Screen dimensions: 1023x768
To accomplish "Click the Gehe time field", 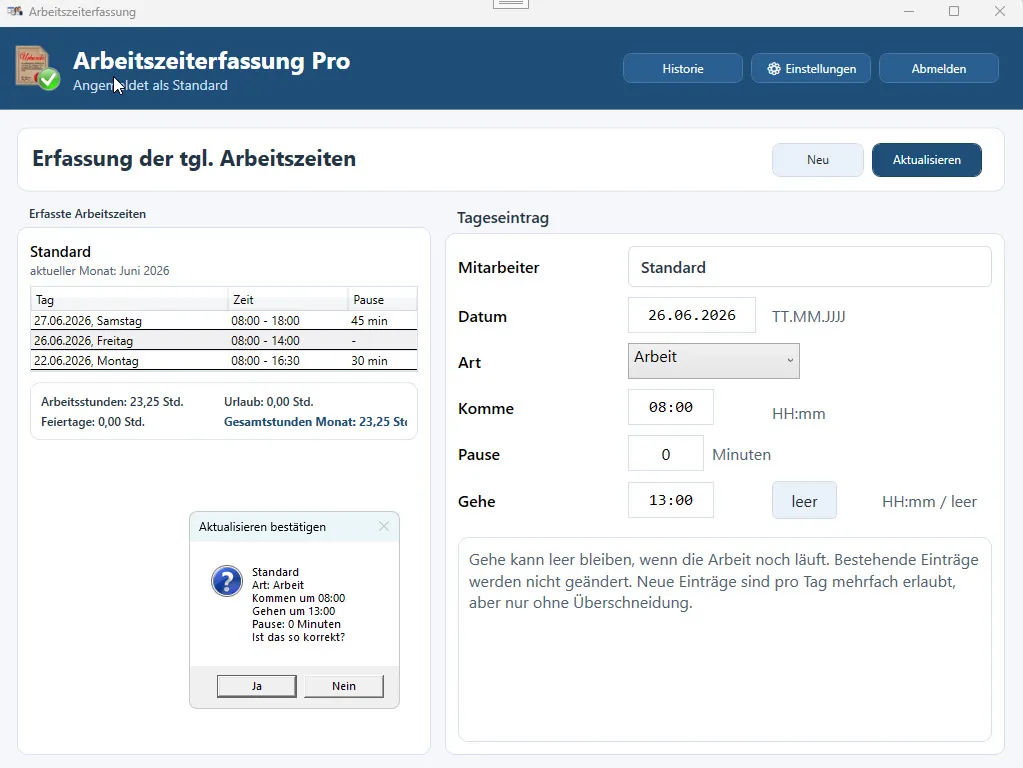I will point(671,500).
